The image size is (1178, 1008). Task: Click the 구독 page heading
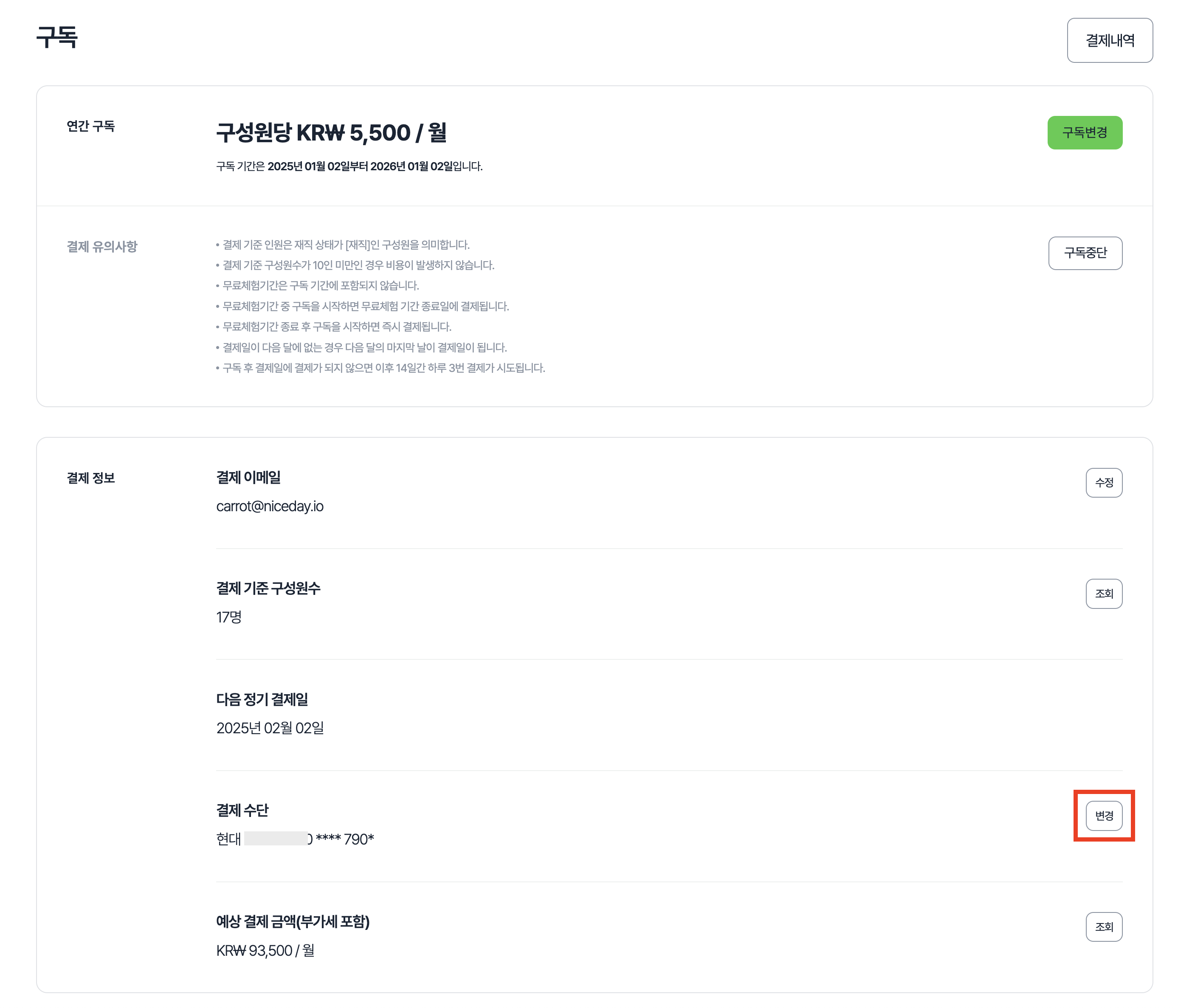click(x=57, y=37)
